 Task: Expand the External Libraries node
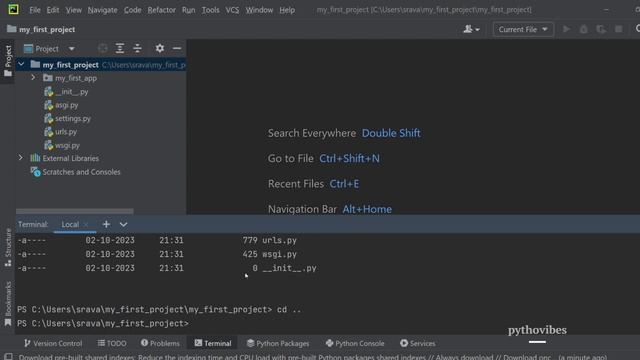point(21,158)
